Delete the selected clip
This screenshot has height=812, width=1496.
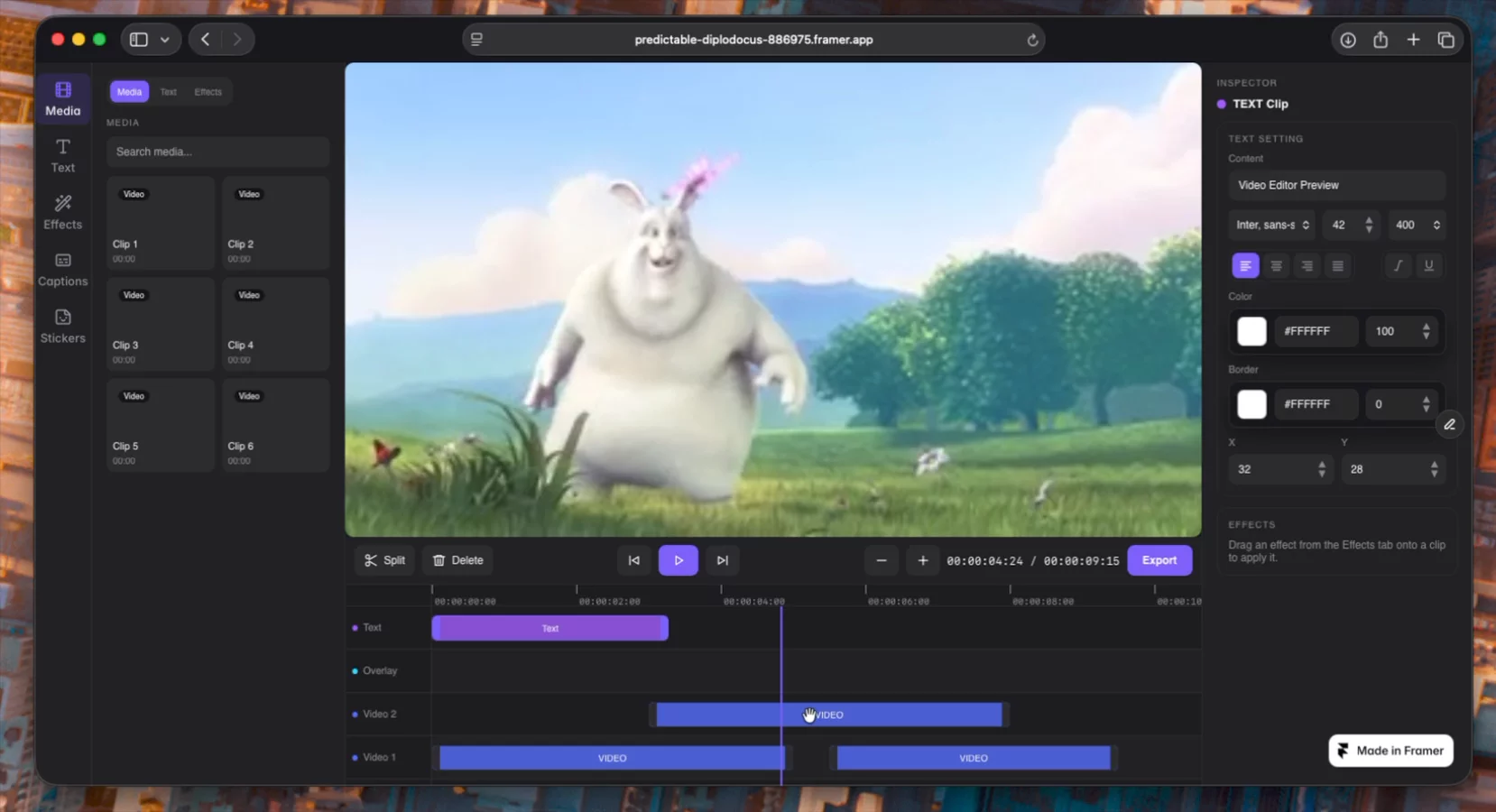458,560
